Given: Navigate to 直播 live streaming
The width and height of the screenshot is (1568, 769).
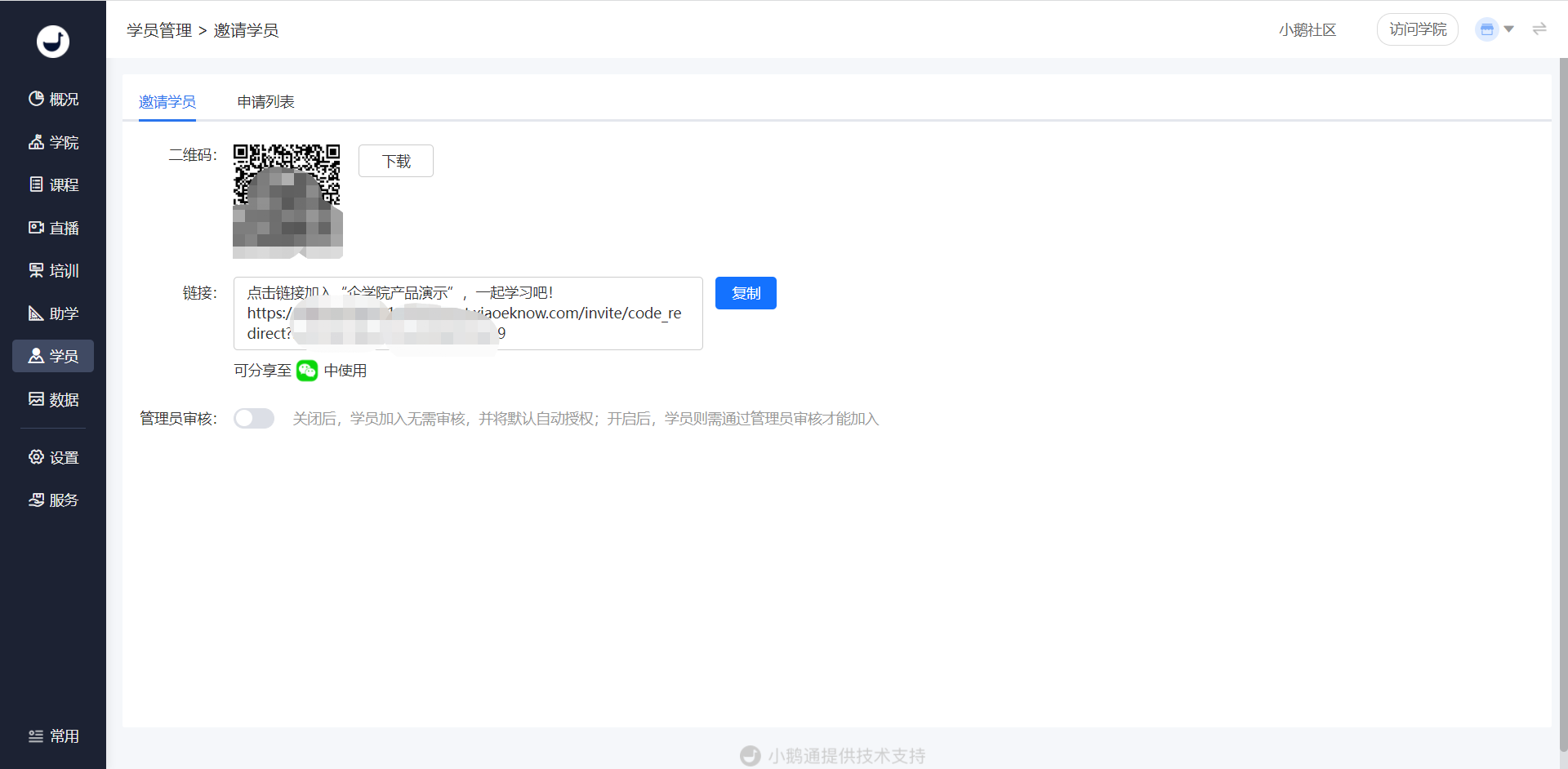Looking at the screenshot, I should point(53,228).
